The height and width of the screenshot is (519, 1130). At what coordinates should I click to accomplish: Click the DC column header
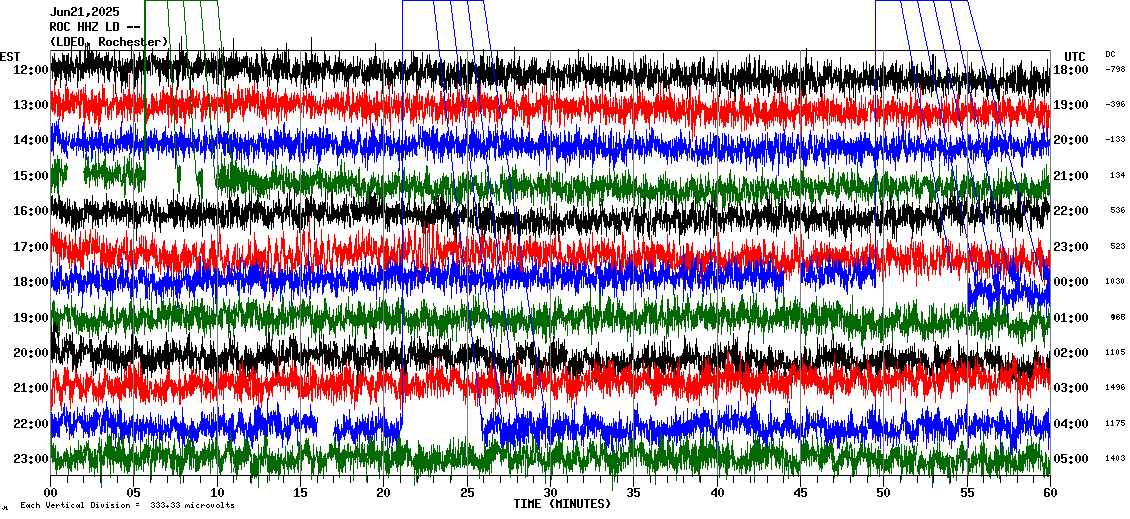point(1110,54)
